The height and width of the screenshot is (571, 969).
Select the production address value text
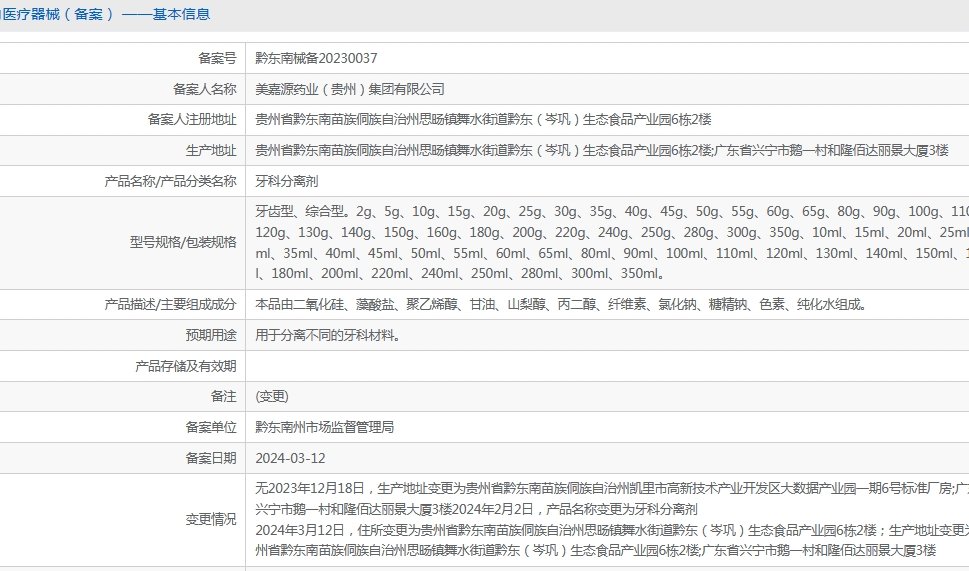(x=601, y=150)
